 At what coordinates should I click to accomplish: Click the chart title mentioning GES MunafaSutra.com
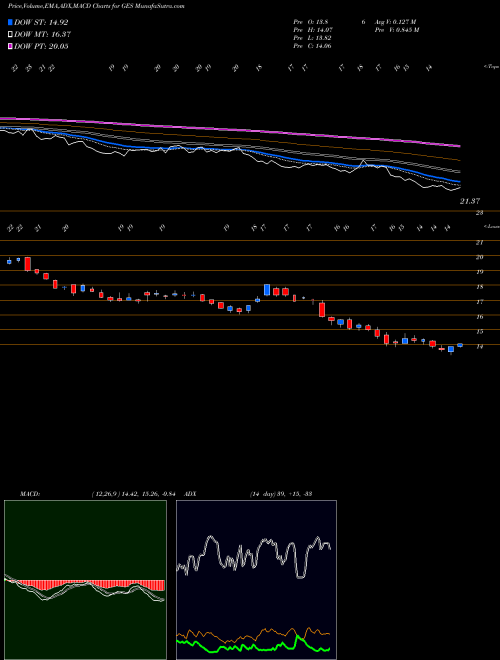[96, 6]
